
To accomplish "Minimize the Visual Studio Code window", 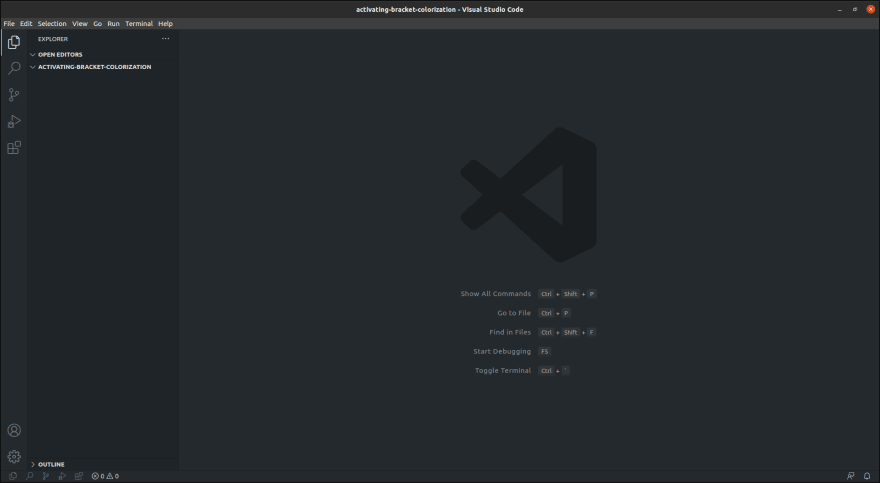I will (x=840, y=10).
